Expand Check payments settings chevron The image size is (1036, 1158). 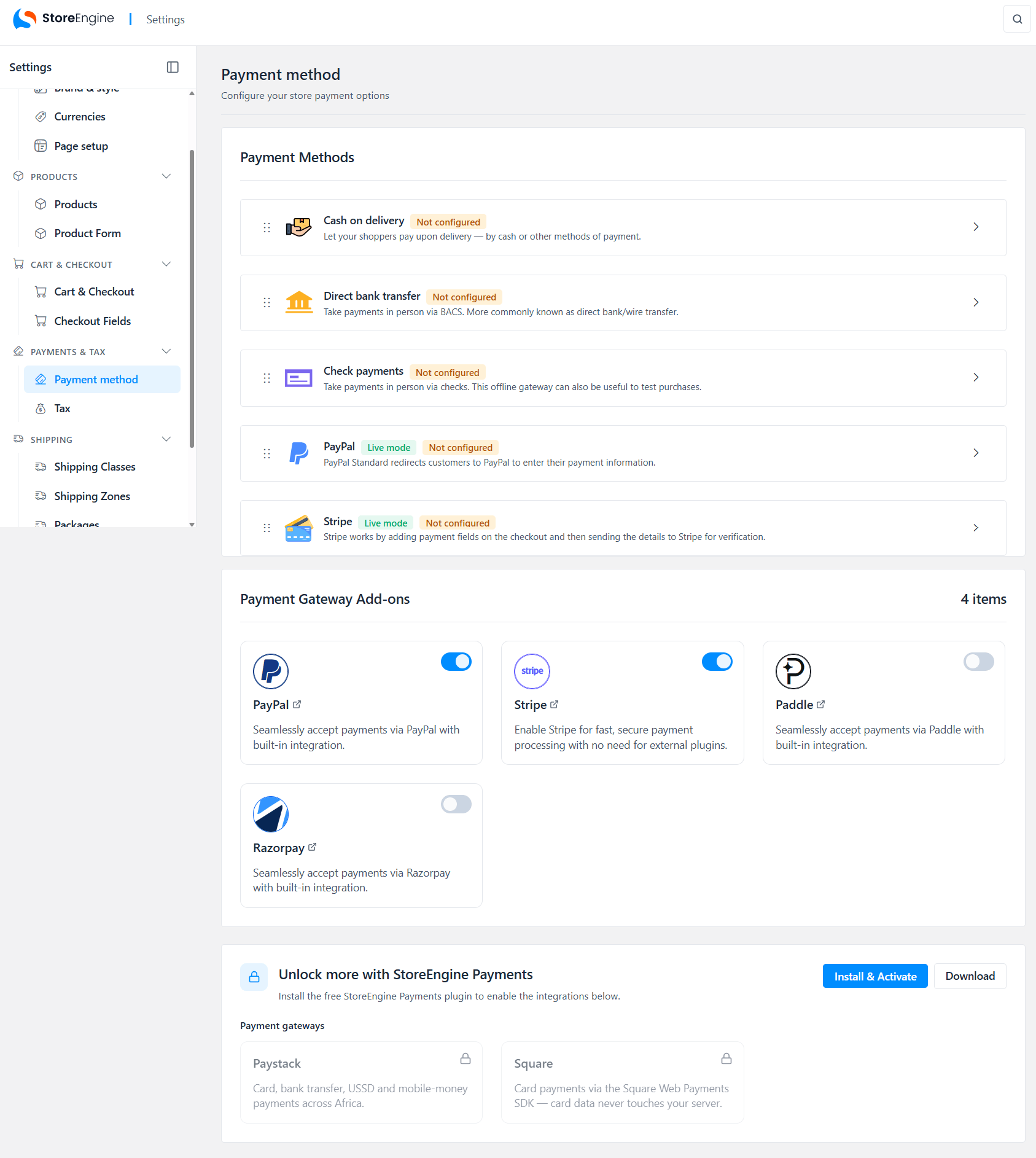(x=976, y=378)
